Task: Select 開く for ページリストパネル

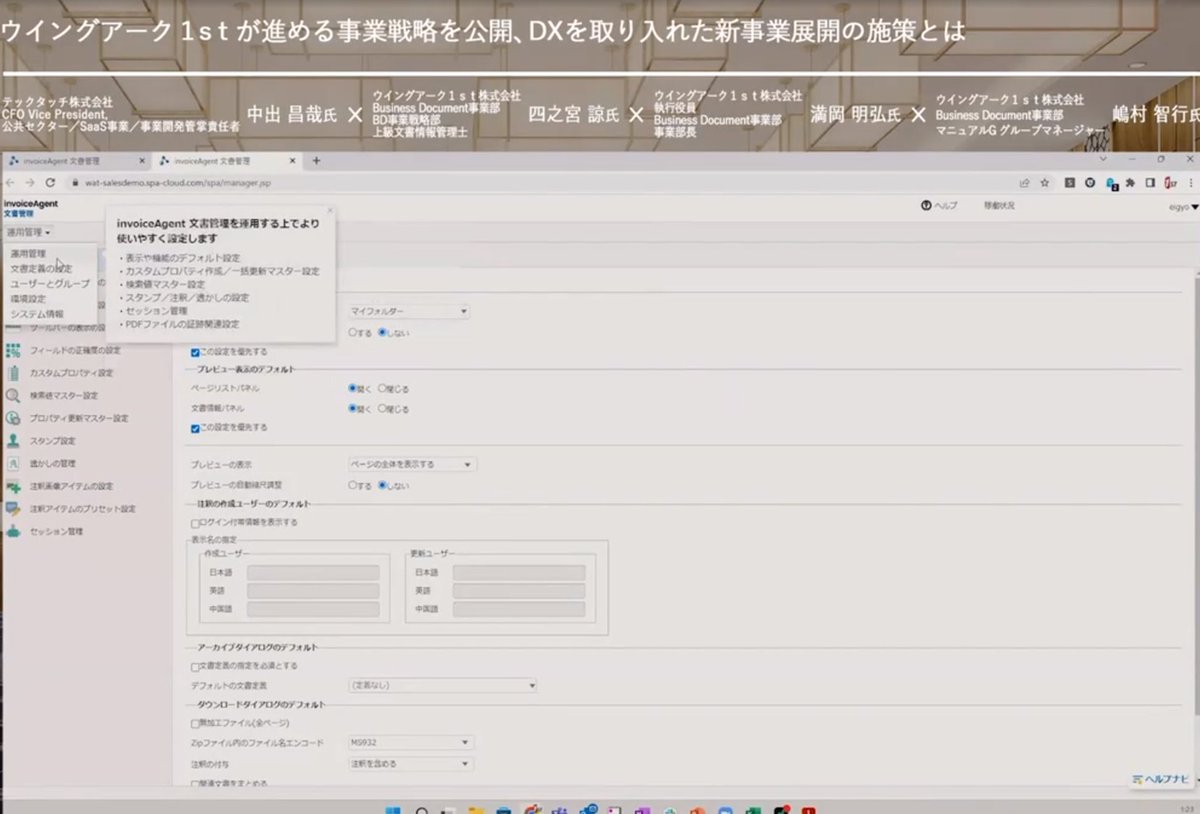Action: [352, 388]
